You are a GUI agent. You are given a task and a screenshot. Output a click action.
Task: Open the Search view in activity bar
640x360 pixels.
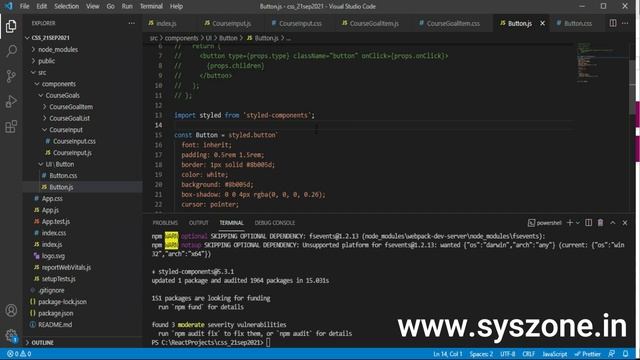(x=11, y=51)
